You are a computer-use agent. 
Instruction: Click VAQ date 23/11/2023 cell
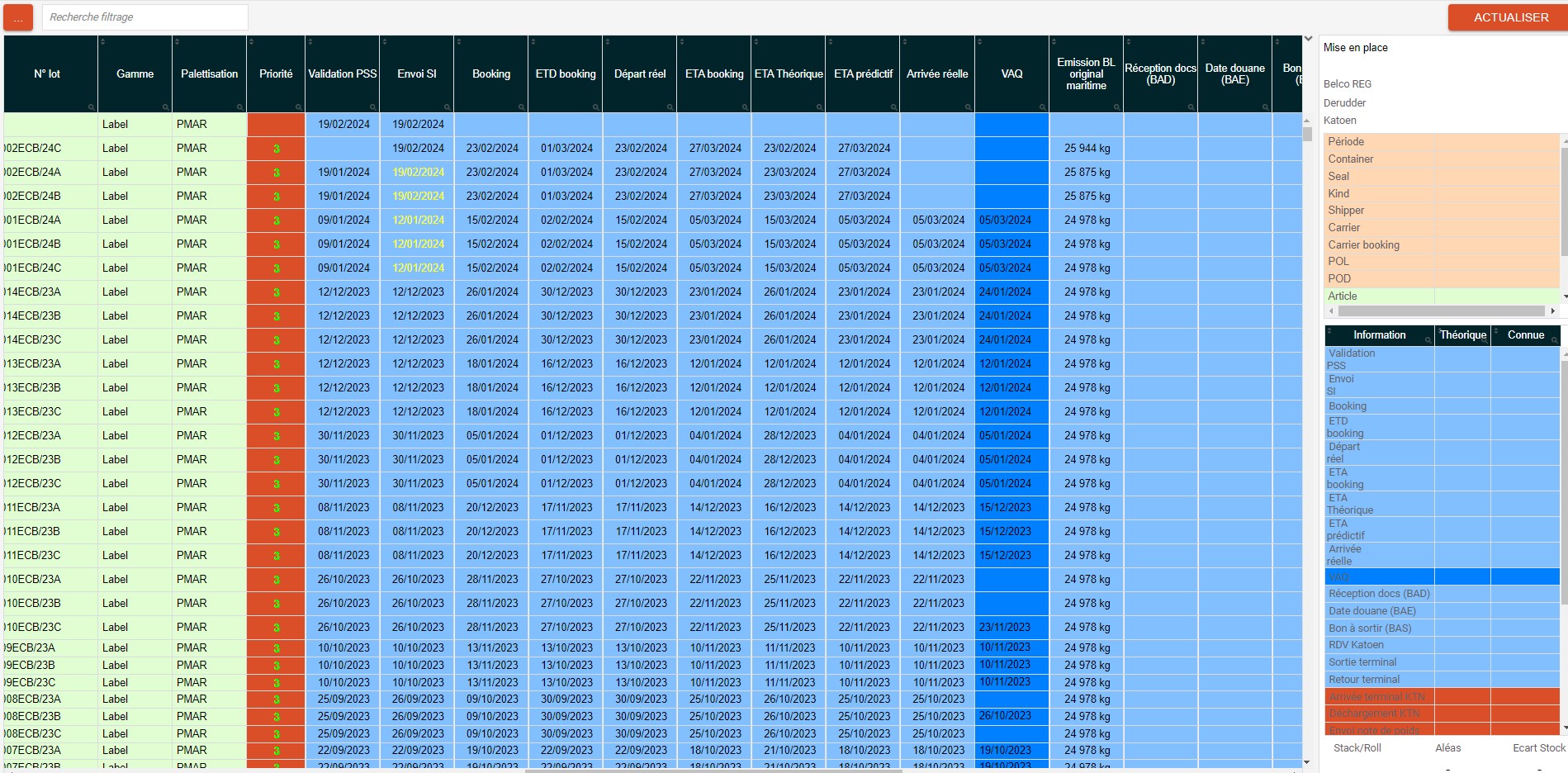point(1012,628)
